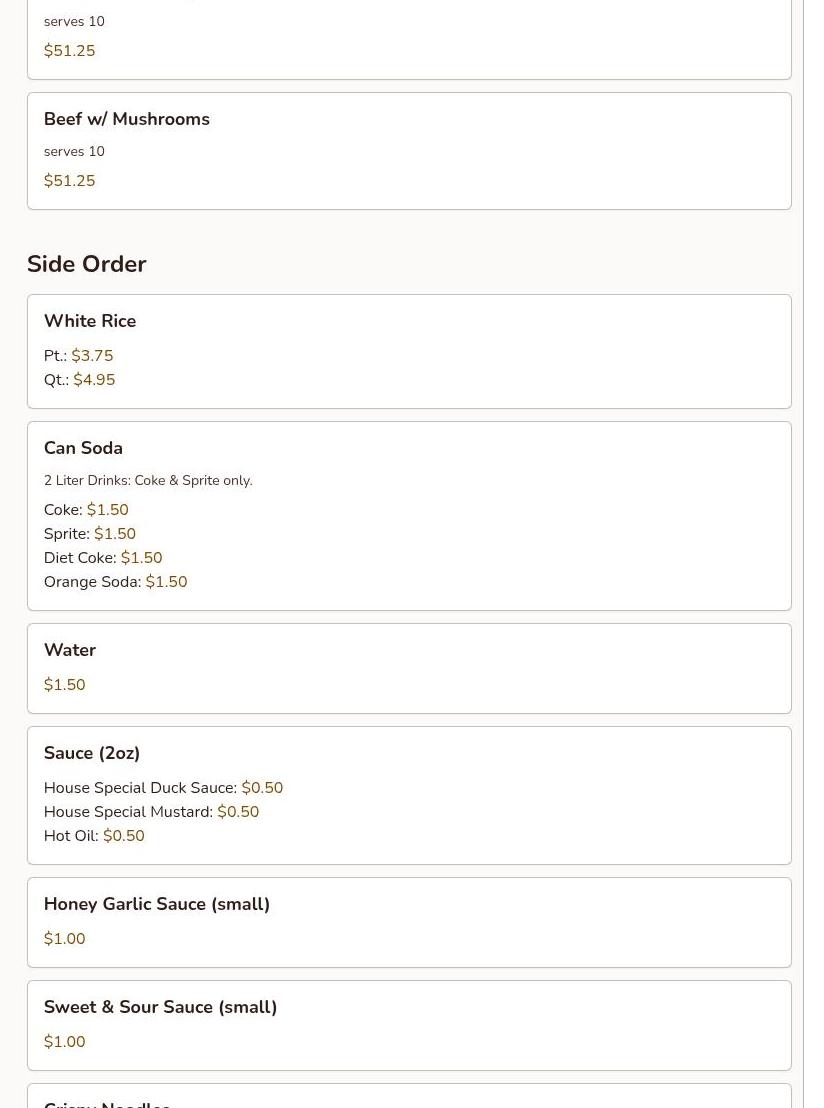The height and width of the screenshot is (1108, 824).
Task: Pick the Sprite can soda option
Action: pos(90,534)
